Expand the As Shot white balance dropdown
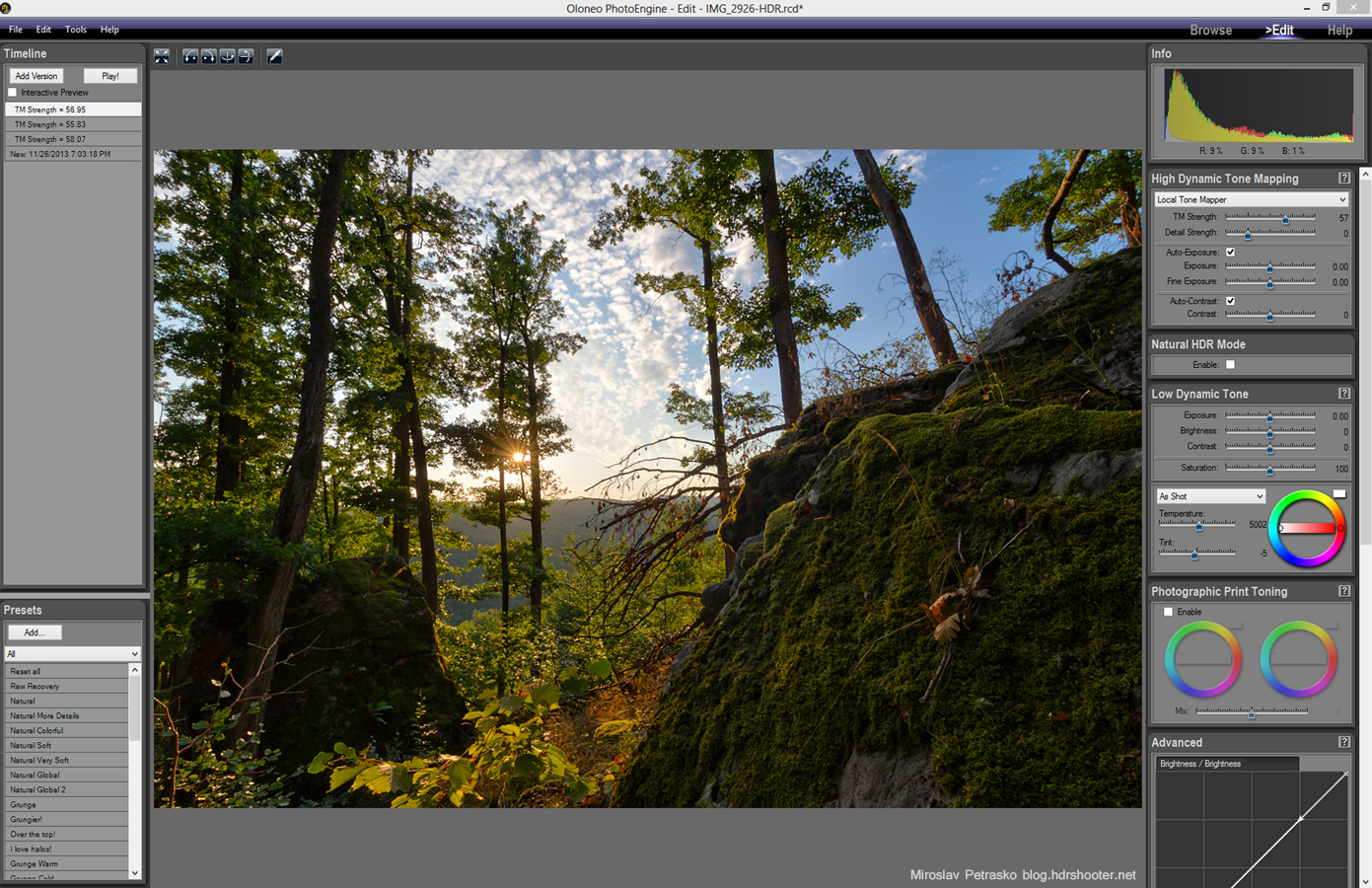Viewport: 1372px width, 888px height. coord(1210,496)
